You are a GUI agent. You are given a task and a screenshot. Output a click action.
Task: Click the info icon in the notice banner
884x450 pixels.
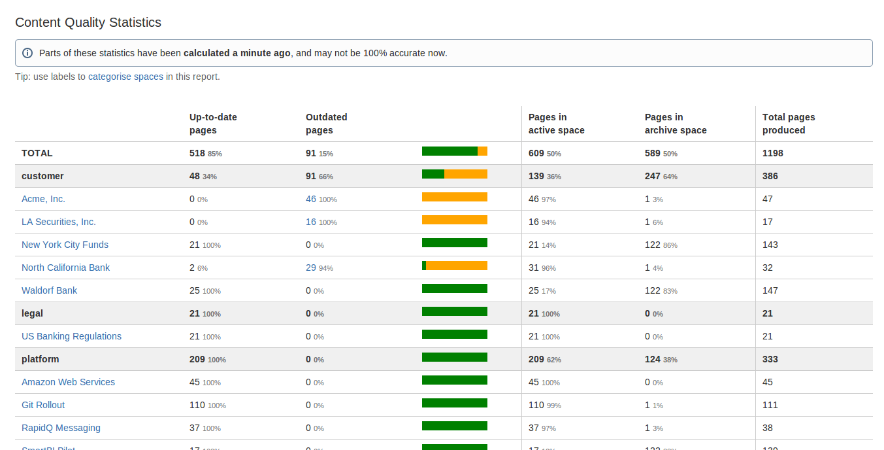tap(27, 53)
